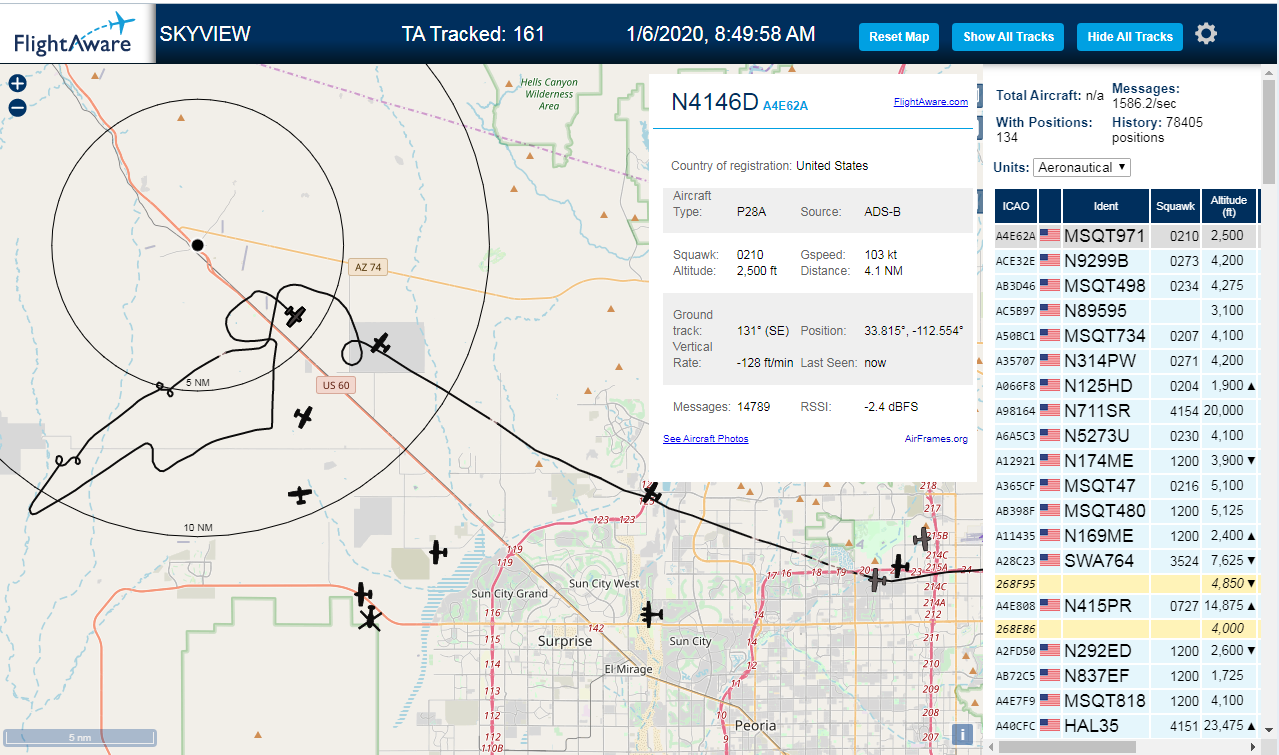Select grey aircraft icon near exit 20
This screenshot has height=755, width=1279.
[877, 579]
